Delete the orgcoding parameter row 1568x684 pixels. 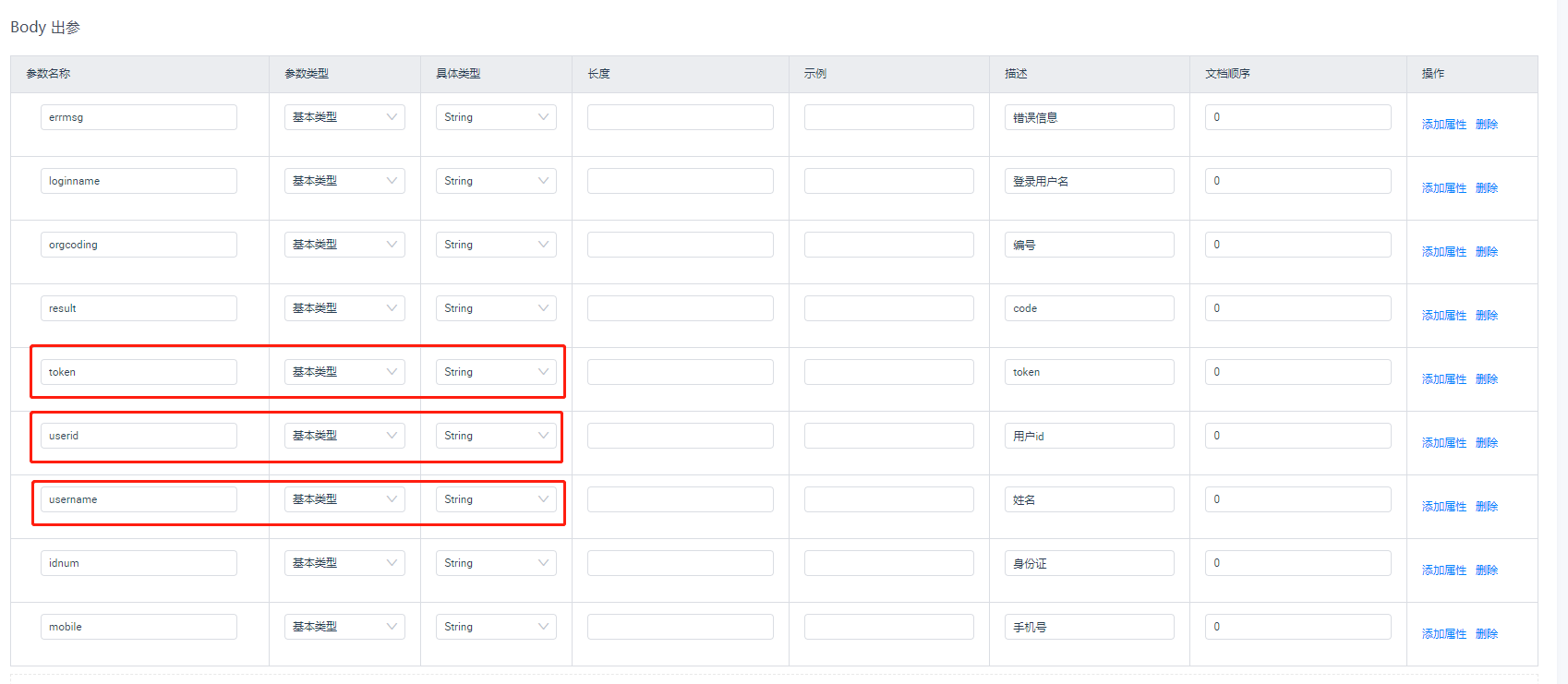pos(1487,252)
